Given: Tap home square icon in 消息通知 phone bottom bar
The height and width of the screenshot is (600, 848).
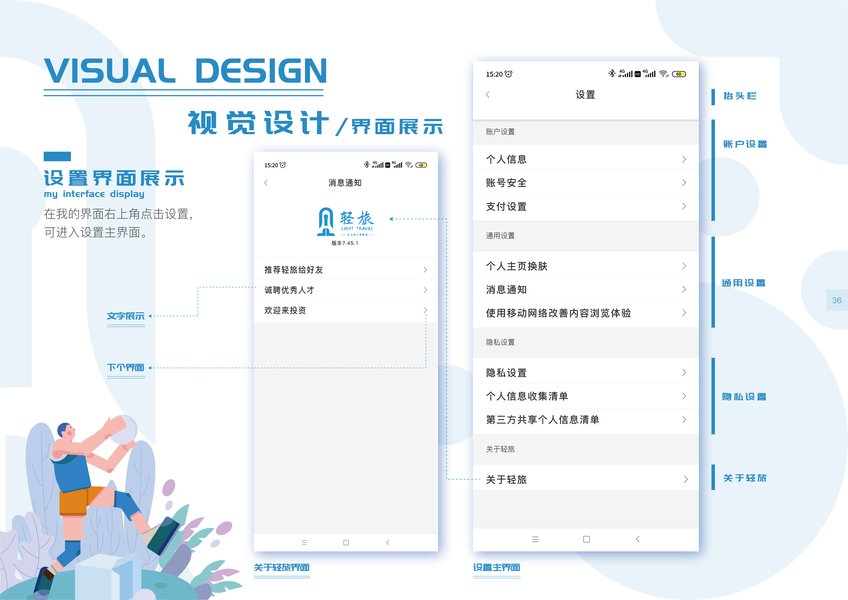Looking at the screenshot, I should click(346, 542).
